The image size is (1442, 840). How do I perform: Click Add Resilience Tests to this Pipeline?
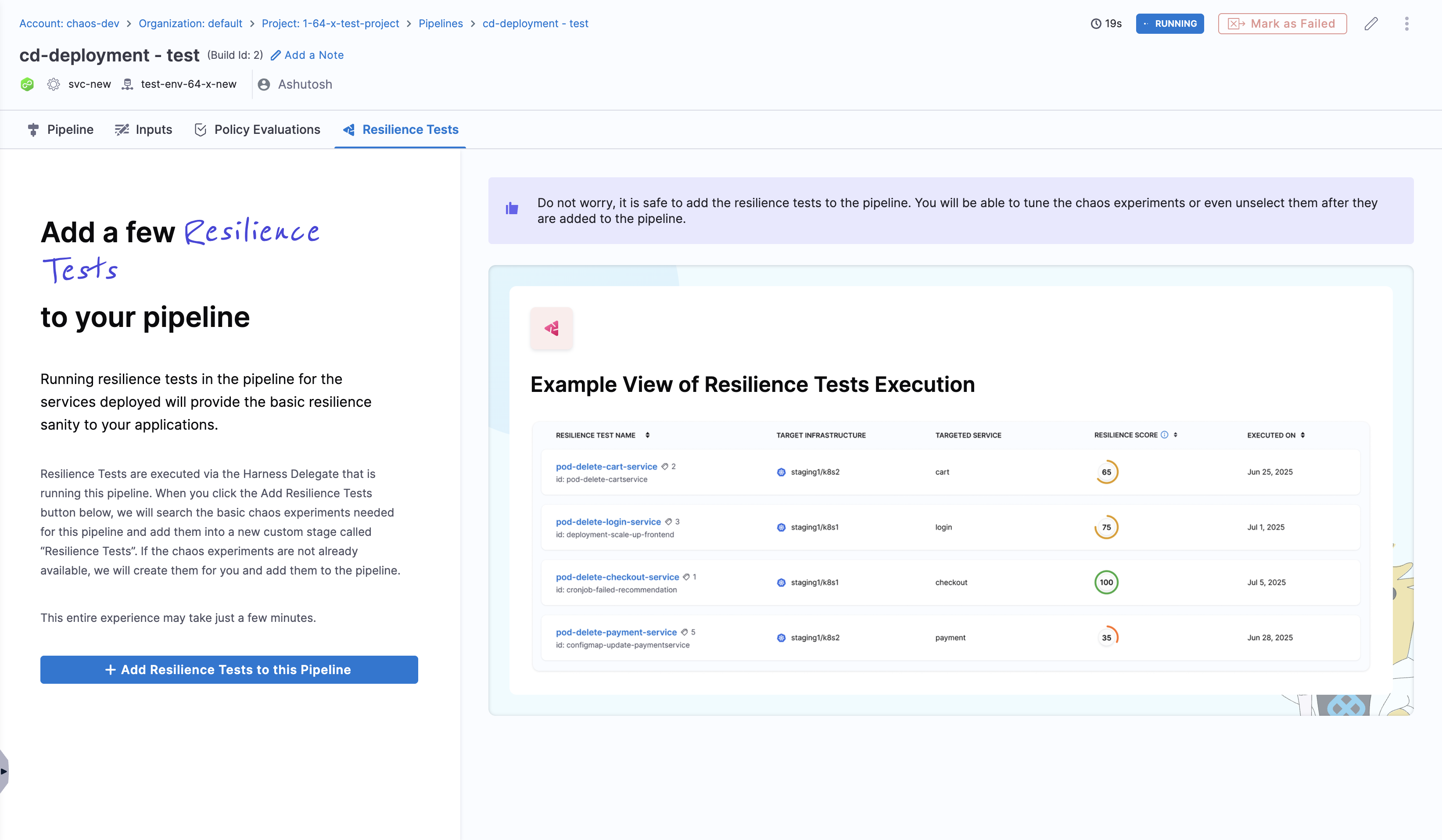pos(229,669)
